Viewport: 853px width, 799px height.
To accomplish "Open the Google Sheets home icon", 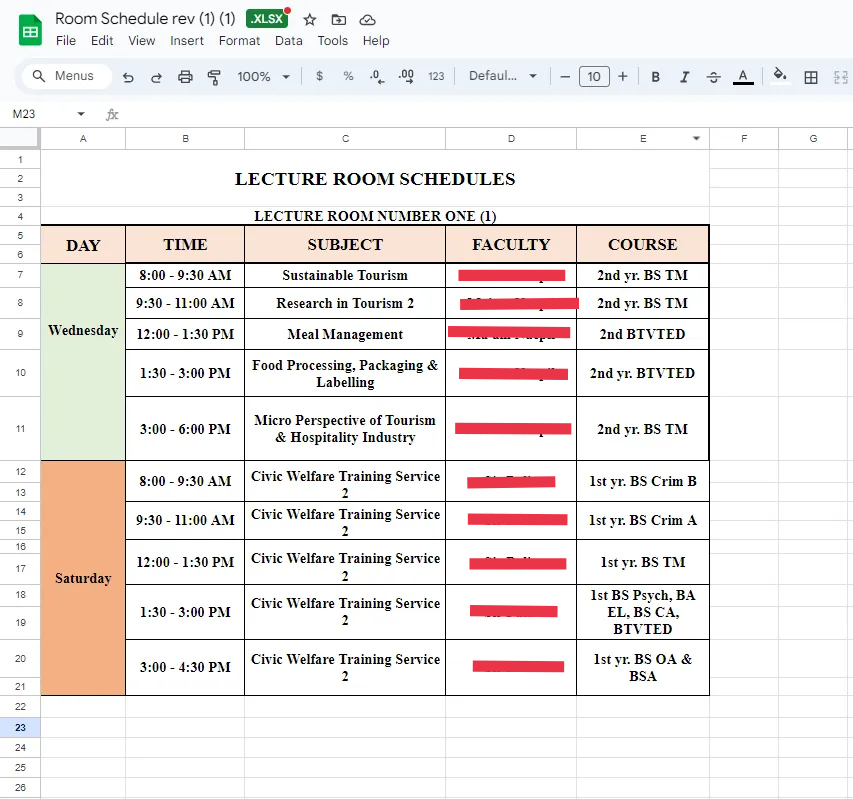I will click(30, 30).
